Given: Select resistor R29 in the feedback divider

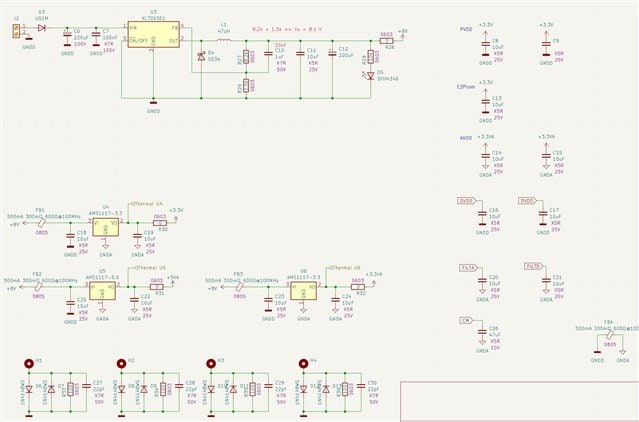Looking at the screenshot, I should click(246, 86).
